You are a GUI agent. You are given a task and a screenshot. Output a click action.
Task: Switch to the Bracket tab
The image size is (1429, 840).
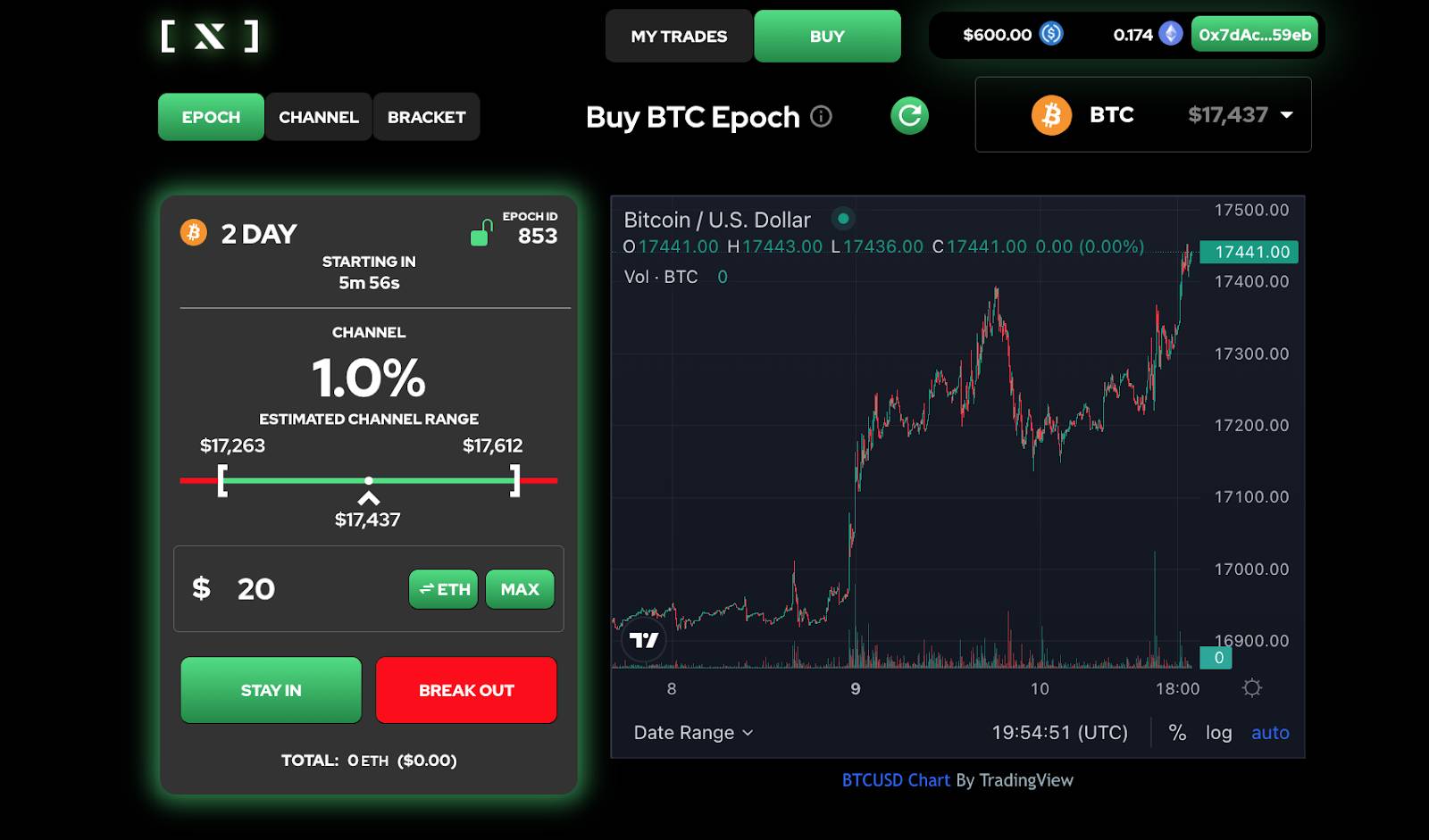426,117
